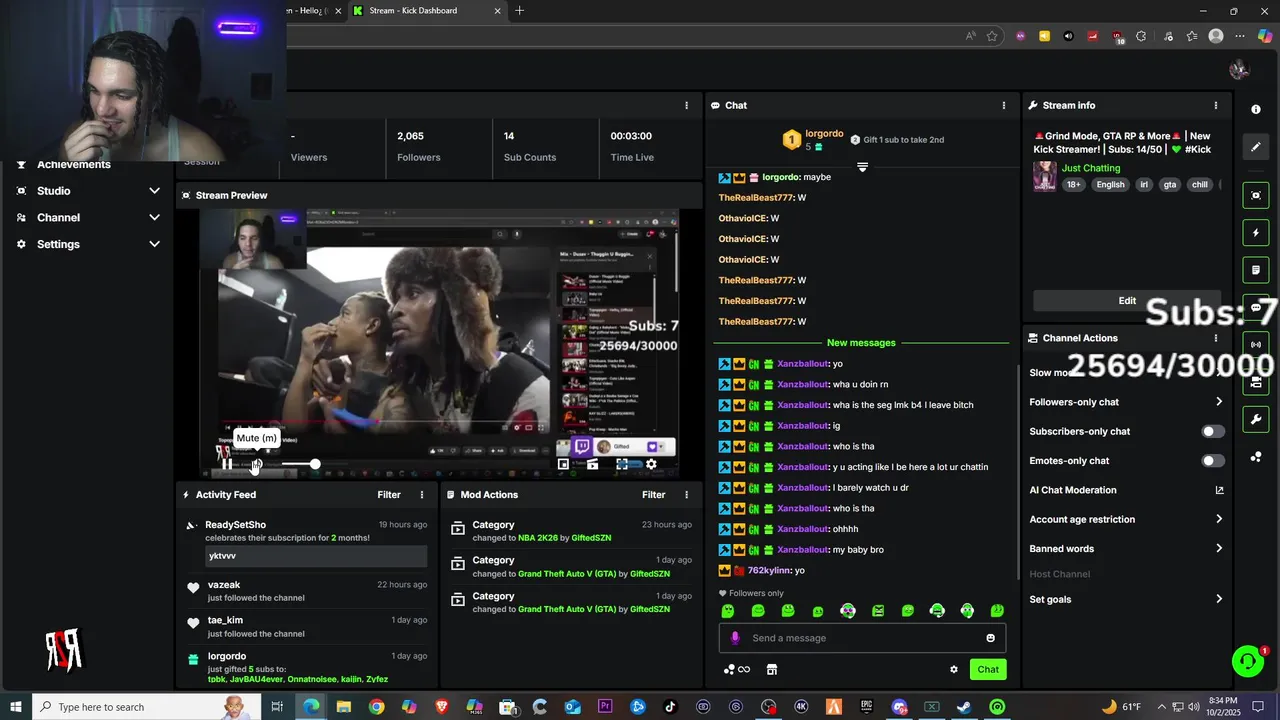The width and height of the screenshot is (1280, 720).
Task: Open Premiere Pro from the taskbar
Action: [605, 707]
